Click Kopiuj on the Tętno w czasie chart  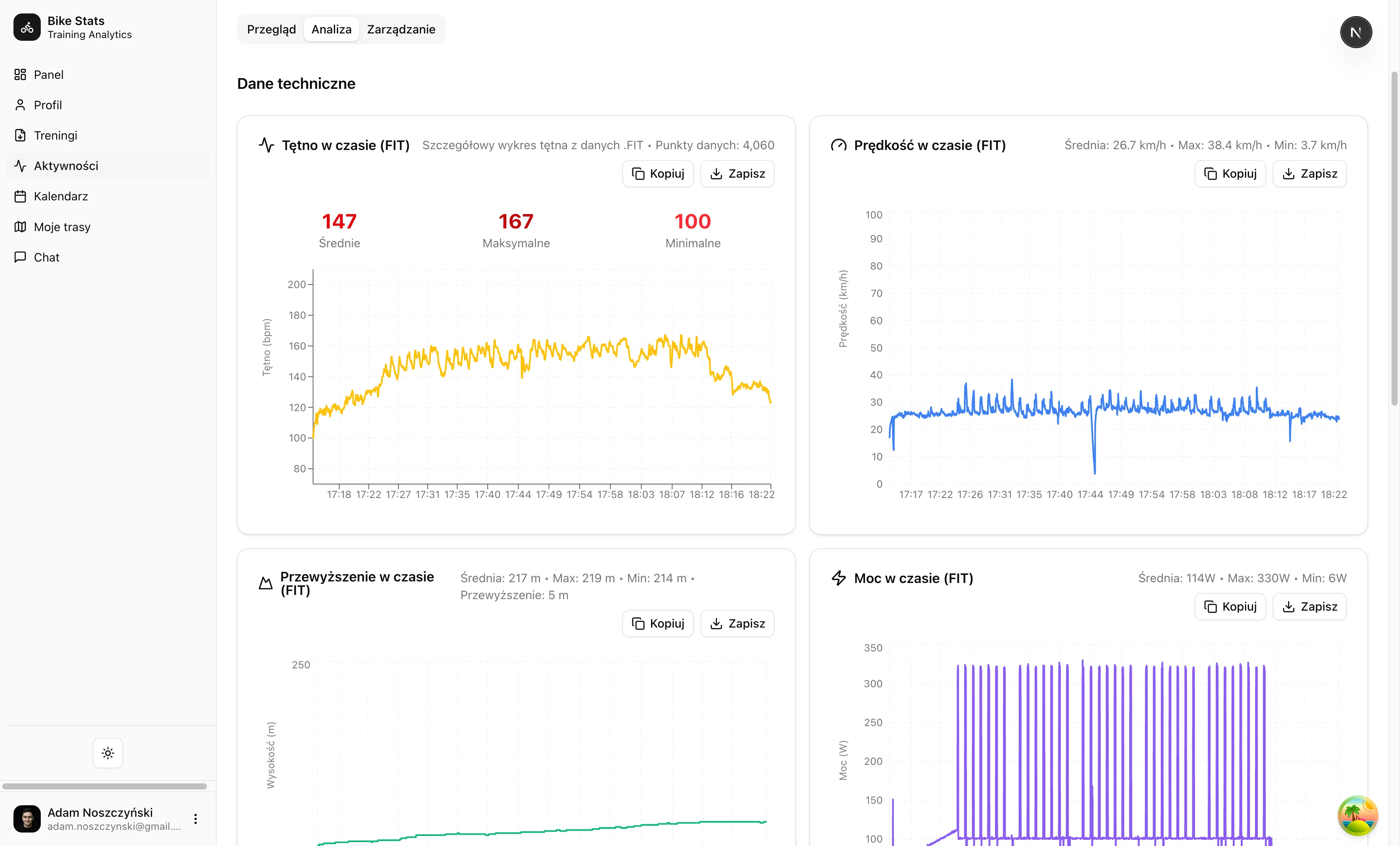coord(657,174)
